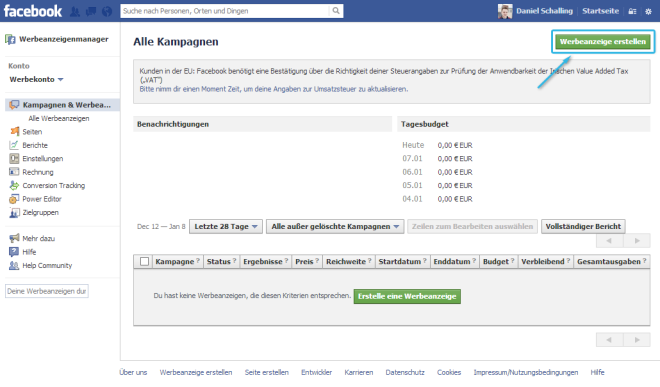Click the Facebook logo
Viewport: 660px width, 387px height.
[x=33, y=11]
